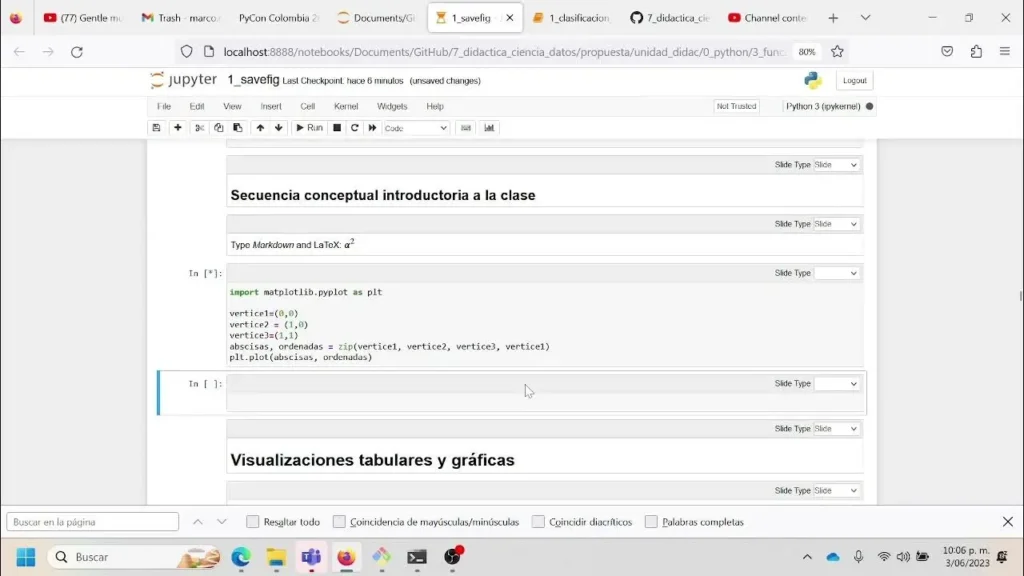Click the Run button in toolbar
Viewport: 1024px width, 576px height.
coord(308,128)
